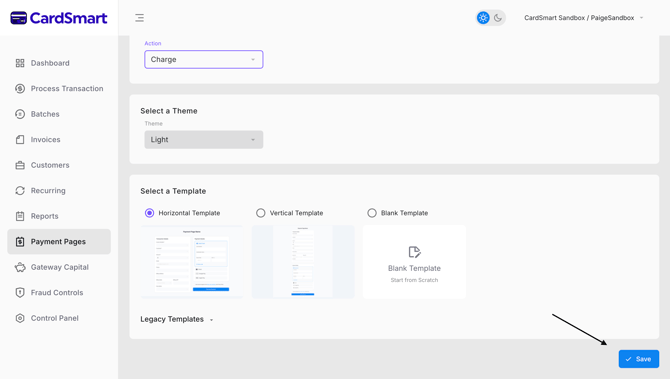Click the Fraud Controls shield icon
Viewport: 670px width, 379px height.
point(20,293)
